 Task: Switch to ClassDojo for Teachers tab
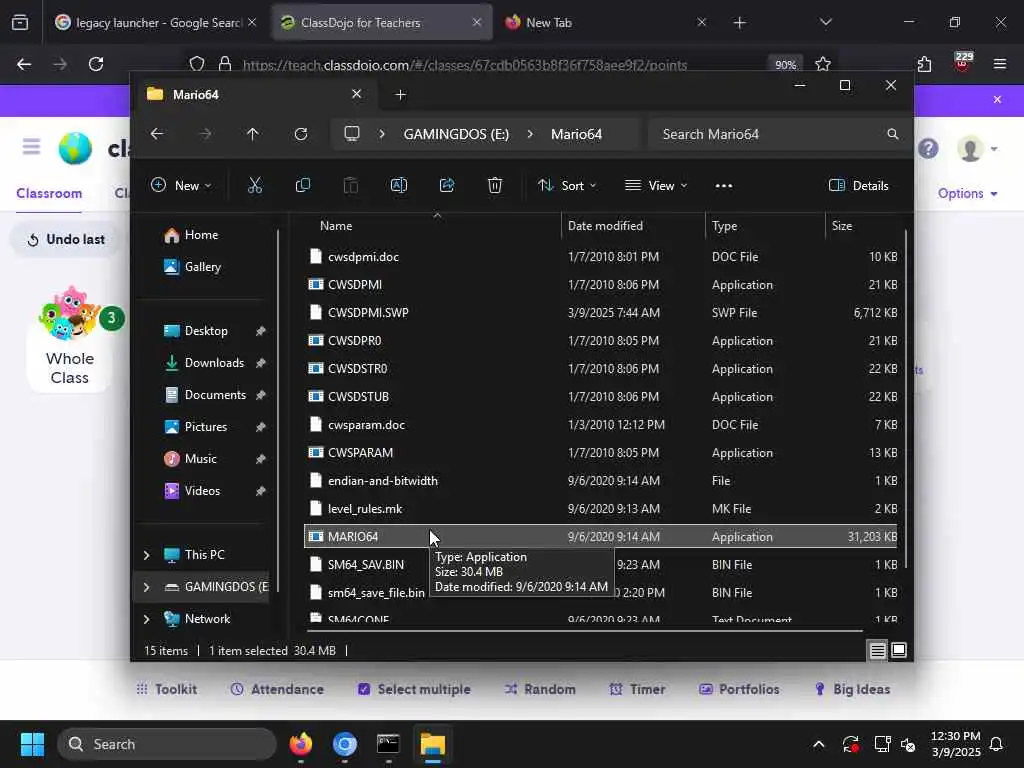tap(381, 22)
